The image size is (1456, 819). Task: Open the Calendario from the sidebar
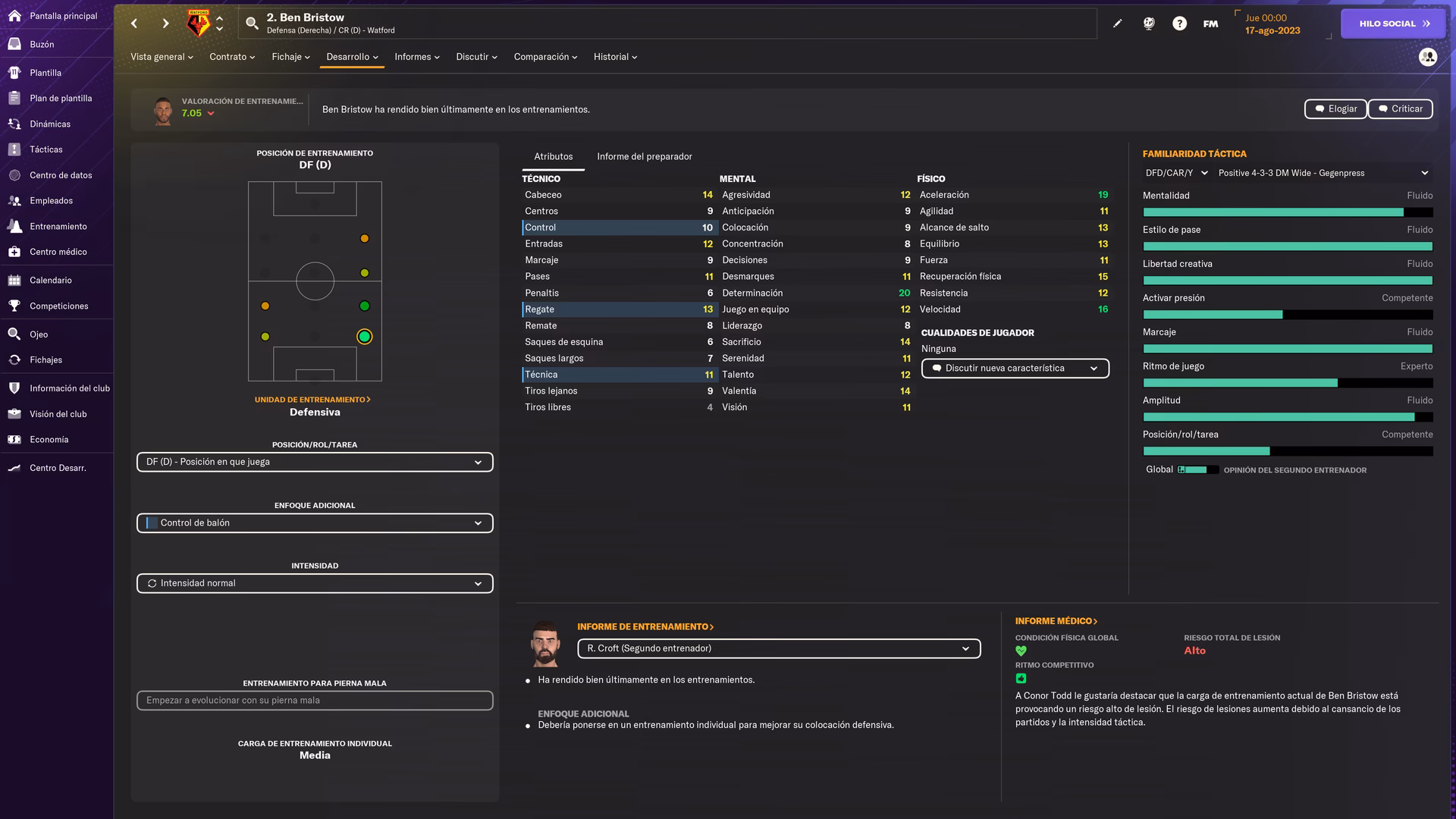50,280
